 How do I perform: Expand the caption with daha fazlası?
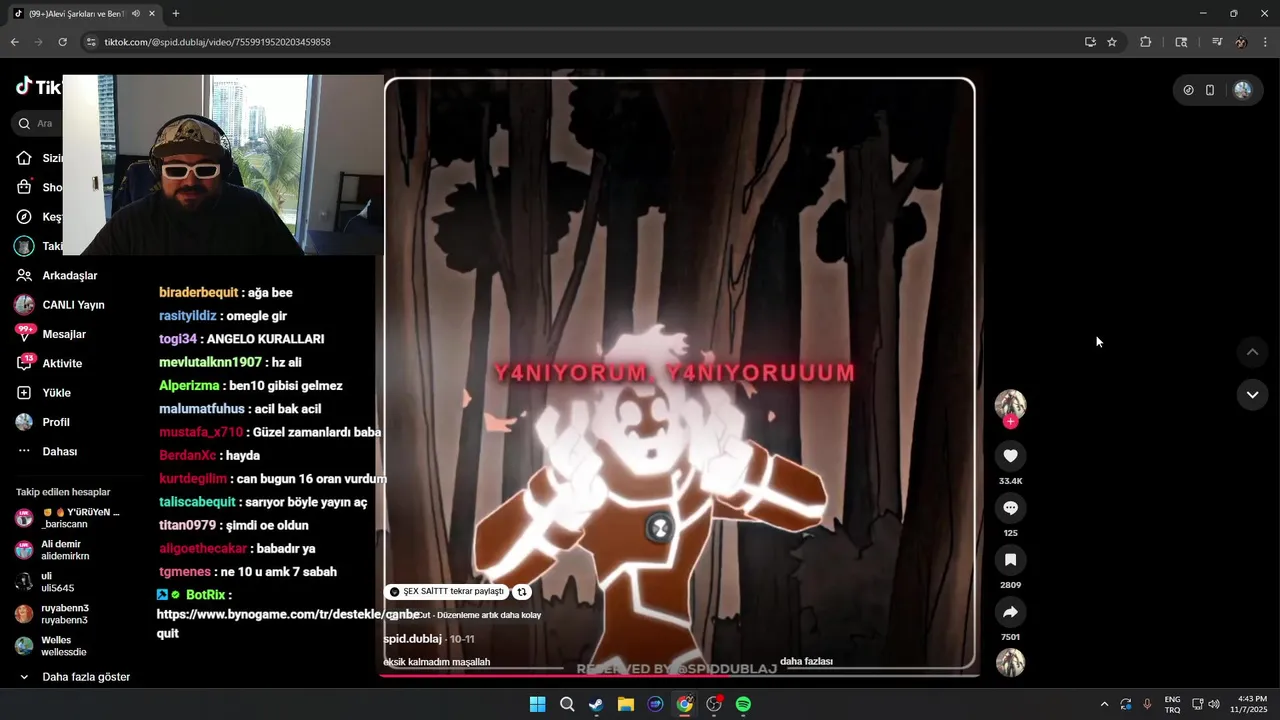point(806,661)
